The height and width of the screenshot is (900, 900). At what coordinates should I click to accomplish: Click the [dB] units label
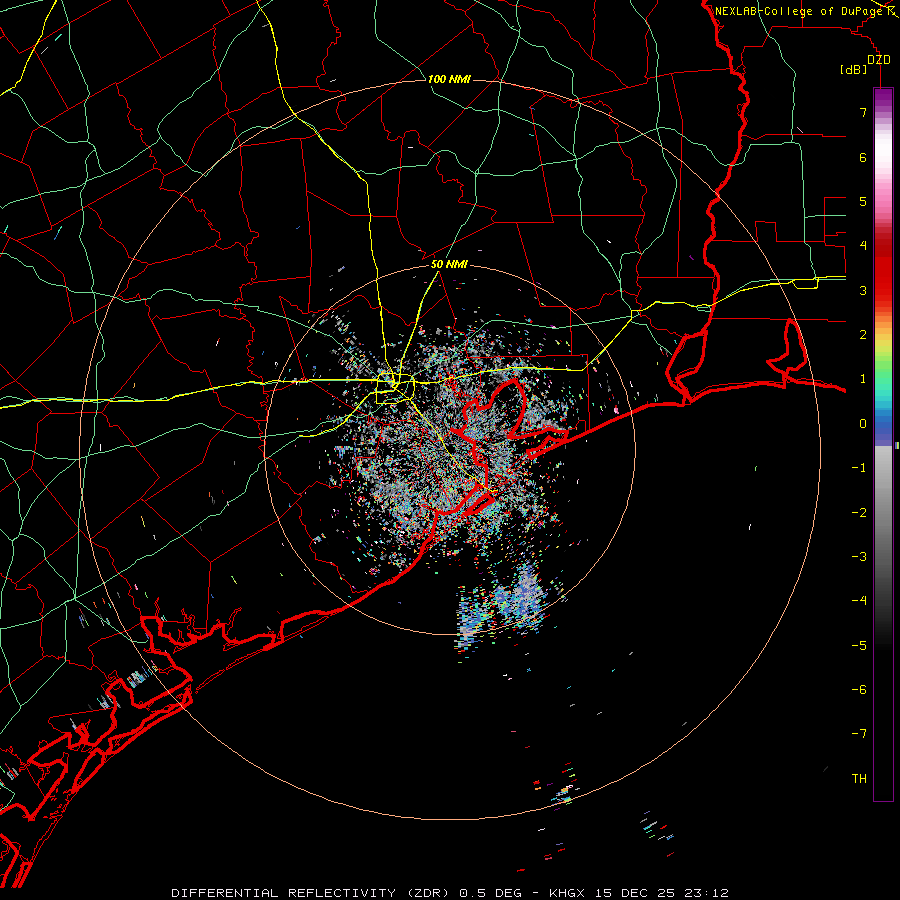point(854,70)
